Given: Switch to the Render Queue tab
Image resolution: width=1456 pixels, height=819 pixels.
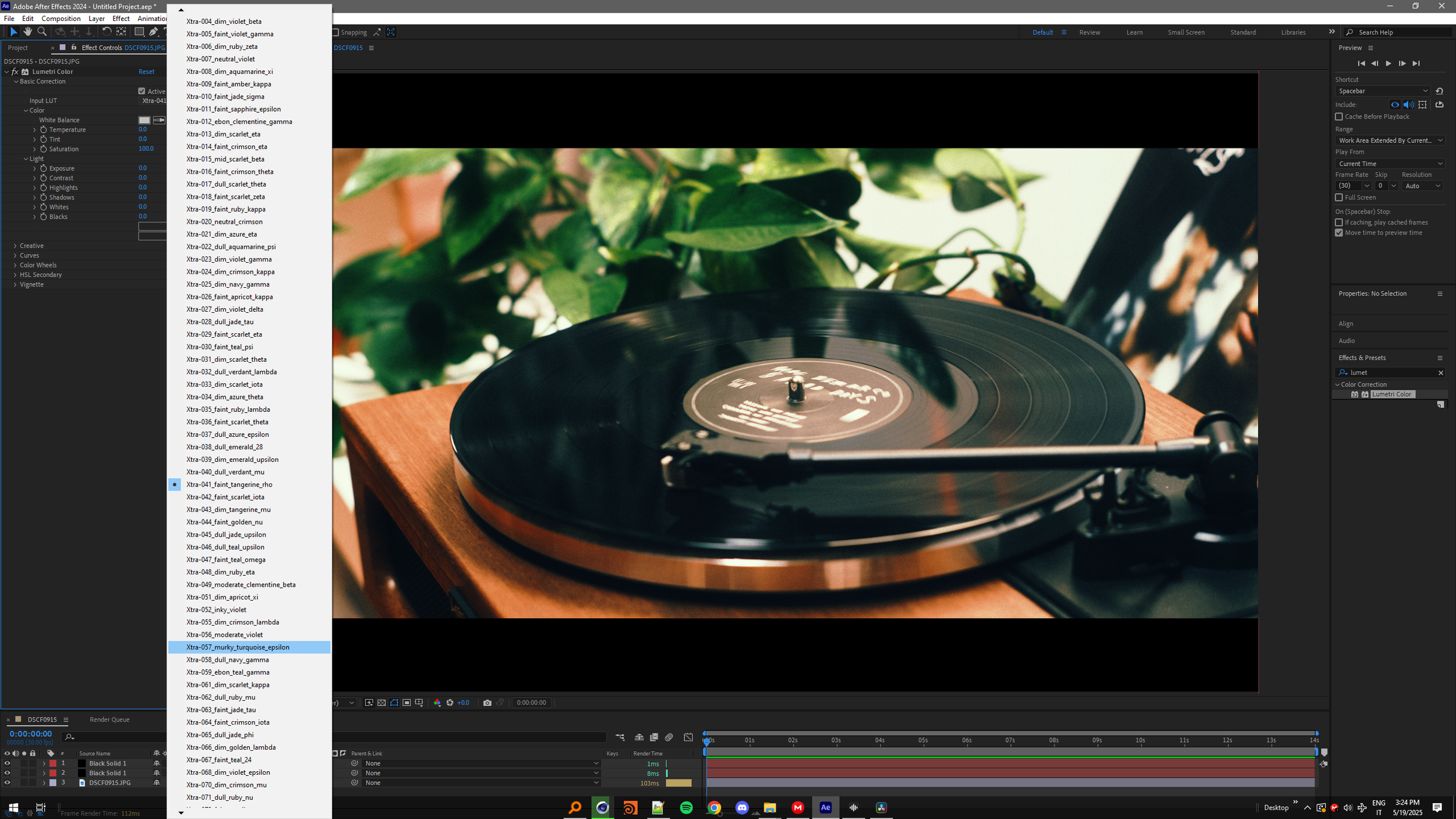Looking at the screenshot, I should click(109, 719).
